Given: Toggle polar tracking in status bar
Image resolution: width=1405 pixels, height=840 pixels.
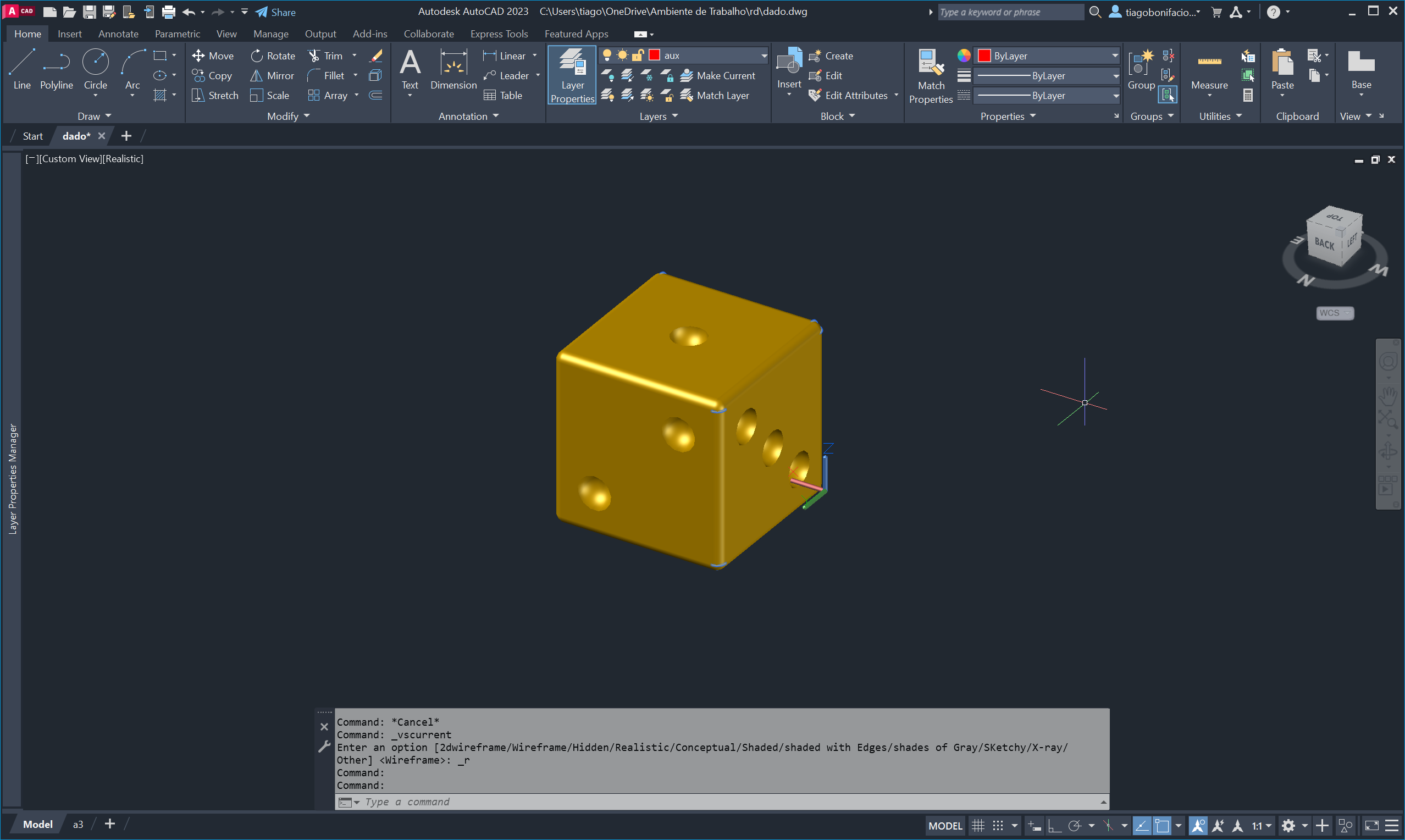Looking at the screenshot, I should pyautogui.click(x=1075, y=826).
